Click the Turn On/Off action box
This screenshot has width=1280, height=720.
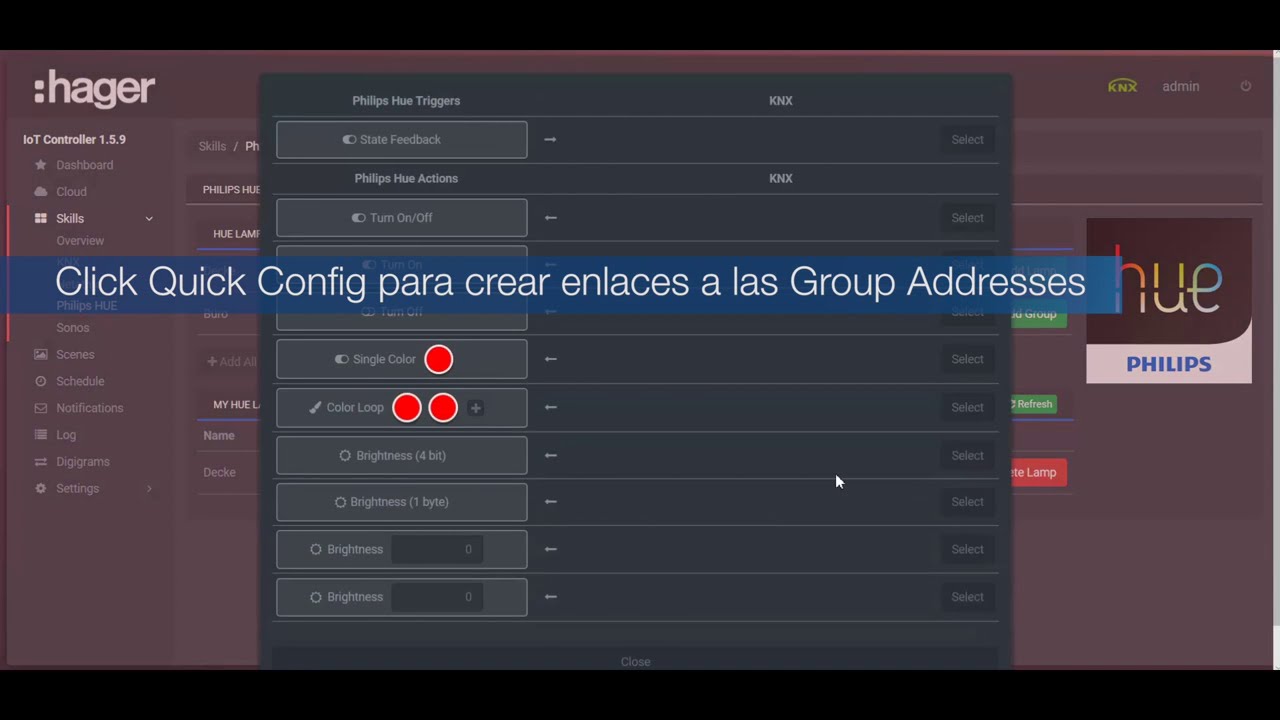[401, 218]
